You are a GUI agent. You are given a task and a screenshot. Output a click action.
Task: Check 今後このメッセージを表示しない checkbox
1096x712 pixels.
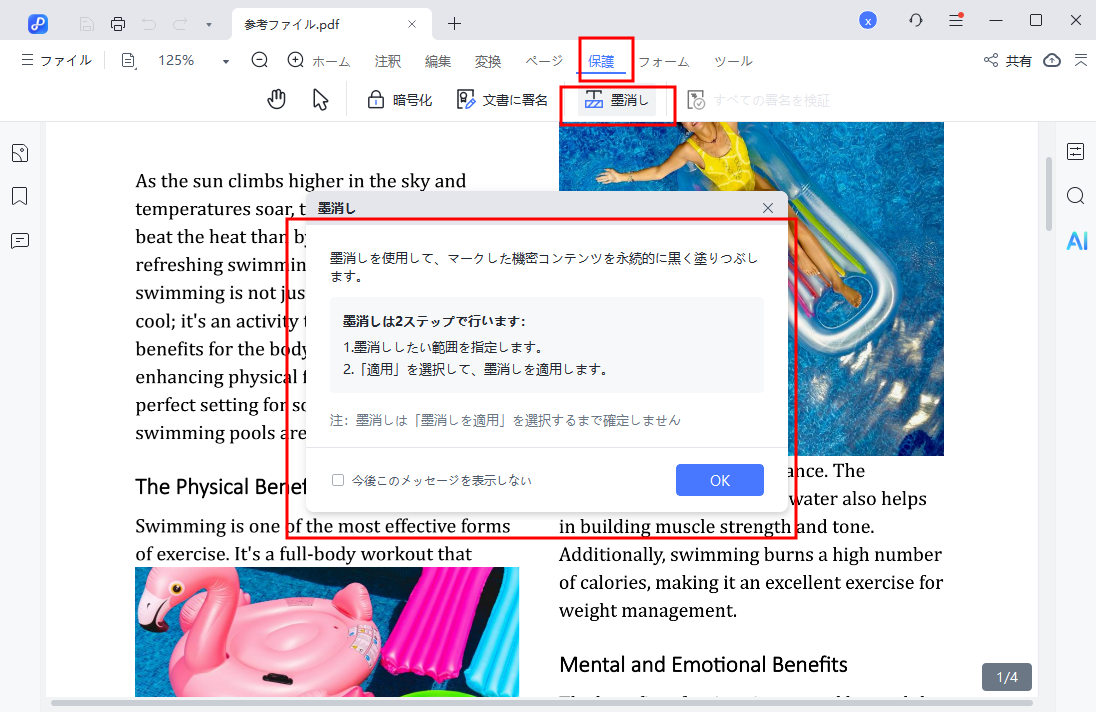(338, 480)
